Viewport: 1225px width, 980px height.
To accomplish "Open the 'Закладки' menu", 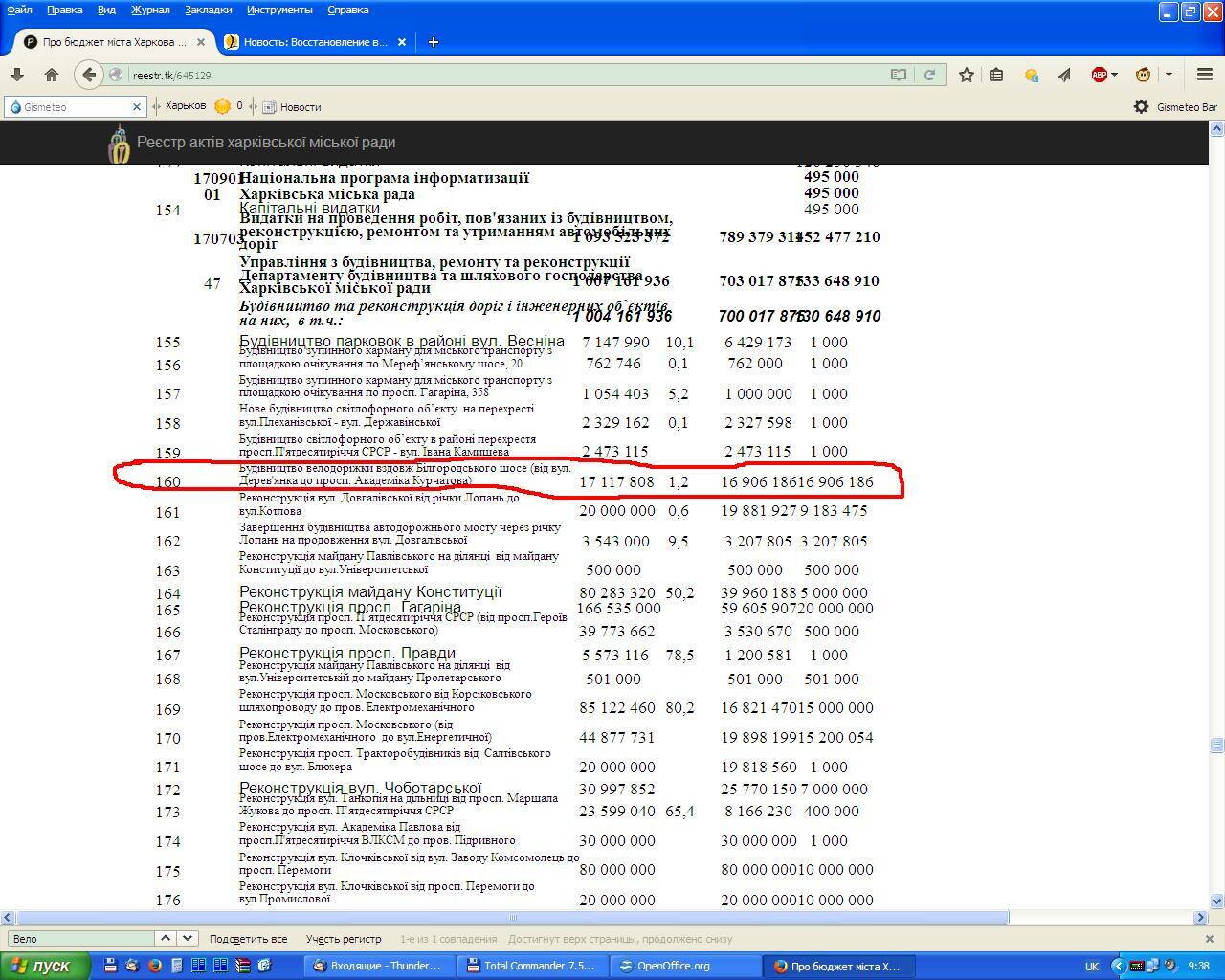I will click(208, 10).
